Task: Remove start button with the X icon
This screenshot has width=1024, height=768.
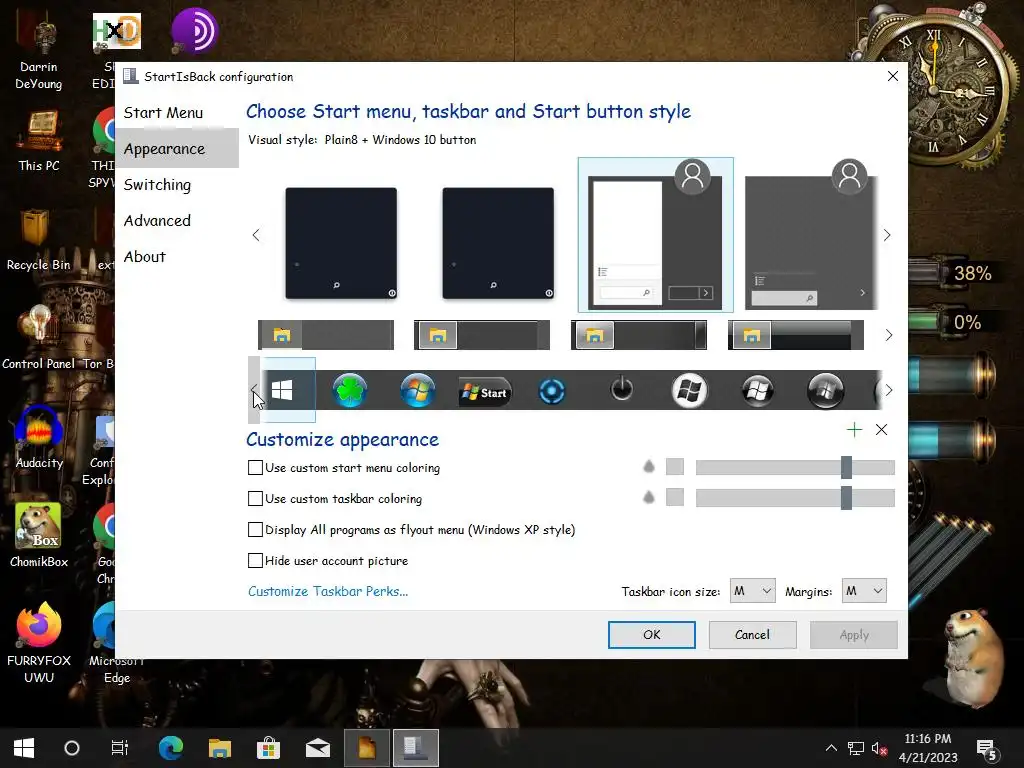Action: pos(882,429)
